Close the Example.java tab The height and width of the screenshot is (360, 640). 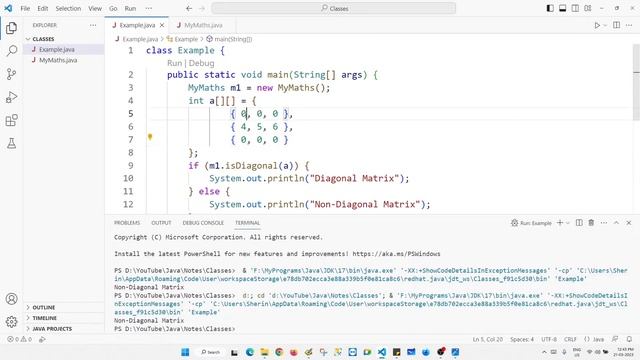click(x=162, y=25)
